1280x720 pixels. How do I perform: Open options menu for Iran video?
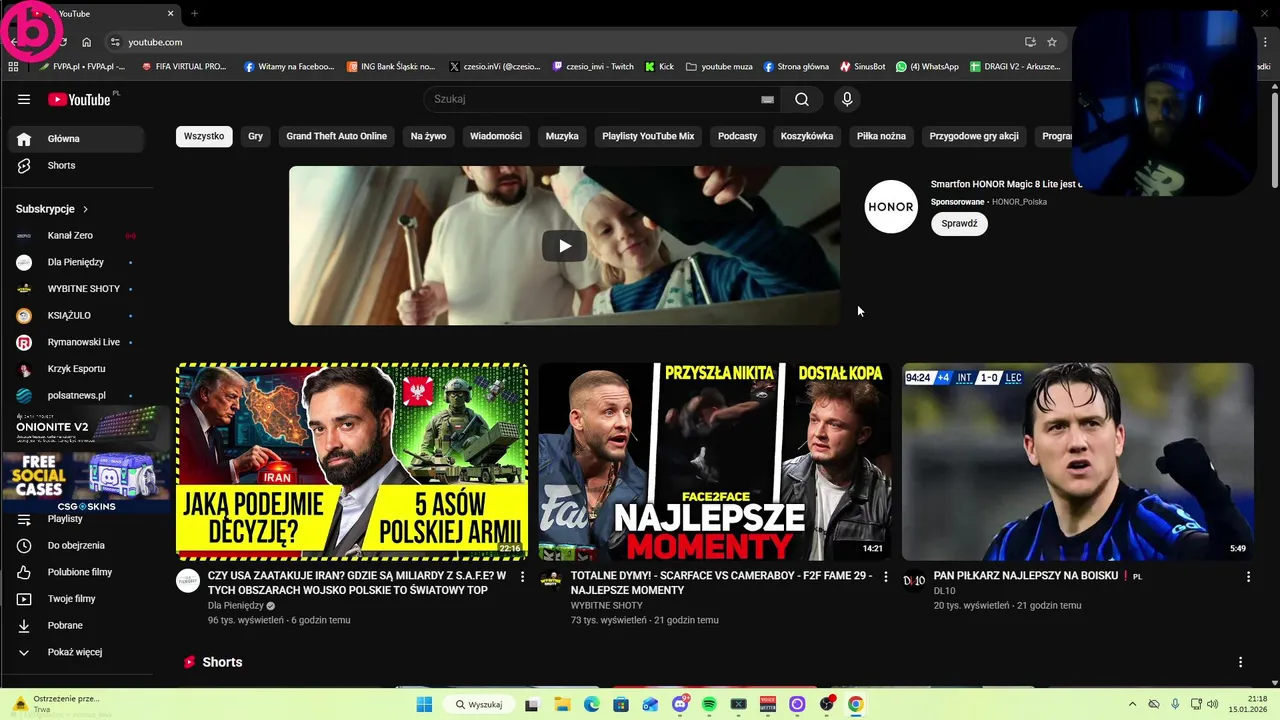[522, 577]
